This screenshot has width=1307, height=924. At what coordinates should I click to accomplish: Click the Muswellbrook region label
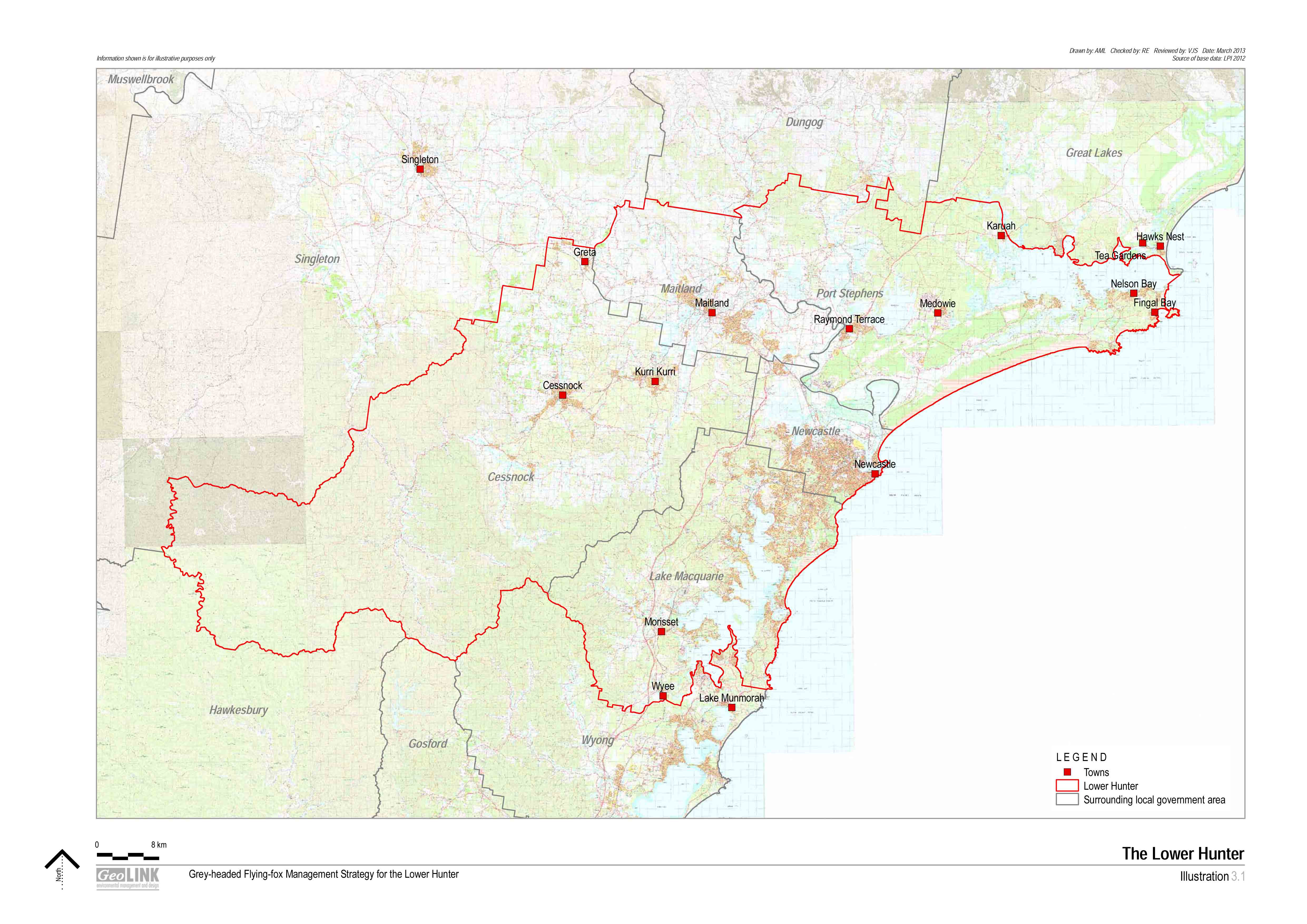point(141,80)
